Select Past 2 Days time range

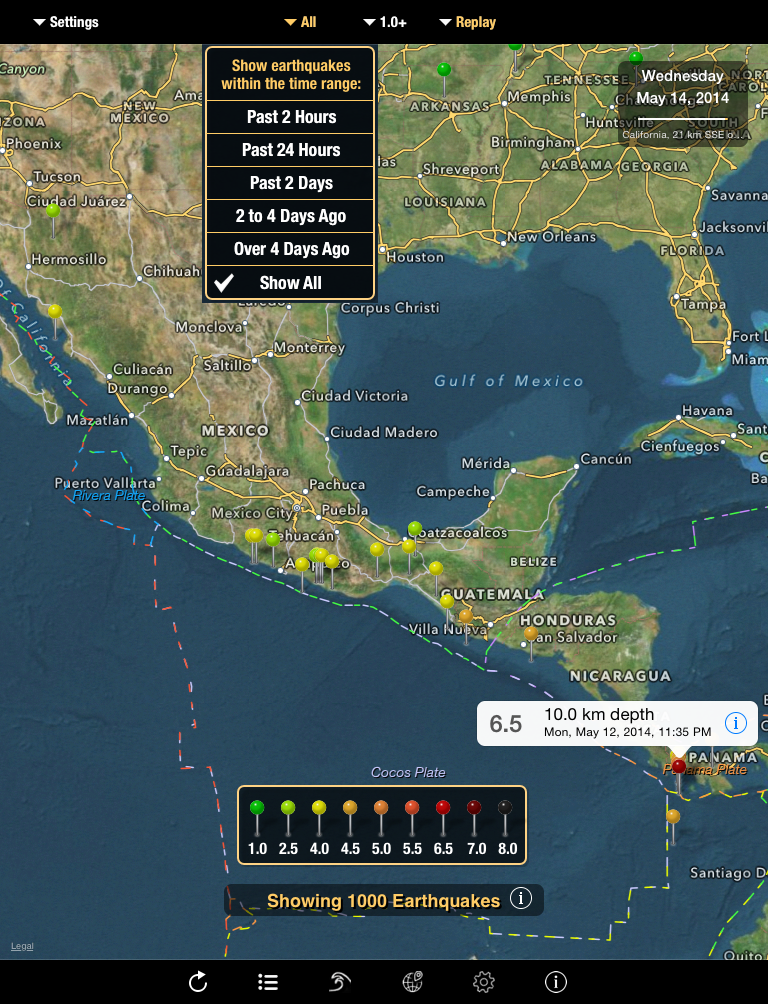[x=290, y=183]
